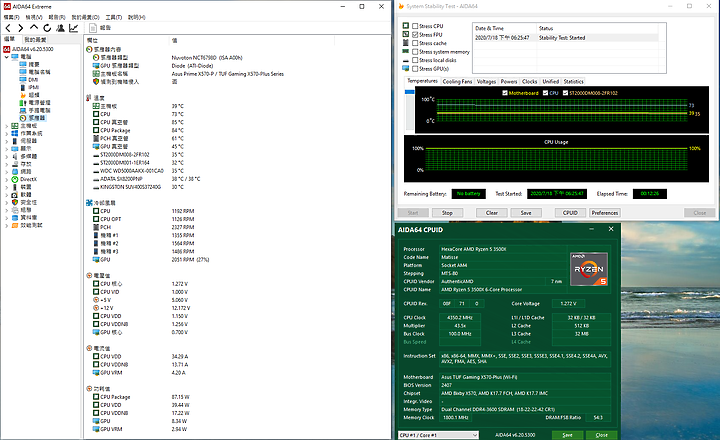Click the thermometer temperature section icon
This screenshot has height=440, width=720.
tap(89, 98)
